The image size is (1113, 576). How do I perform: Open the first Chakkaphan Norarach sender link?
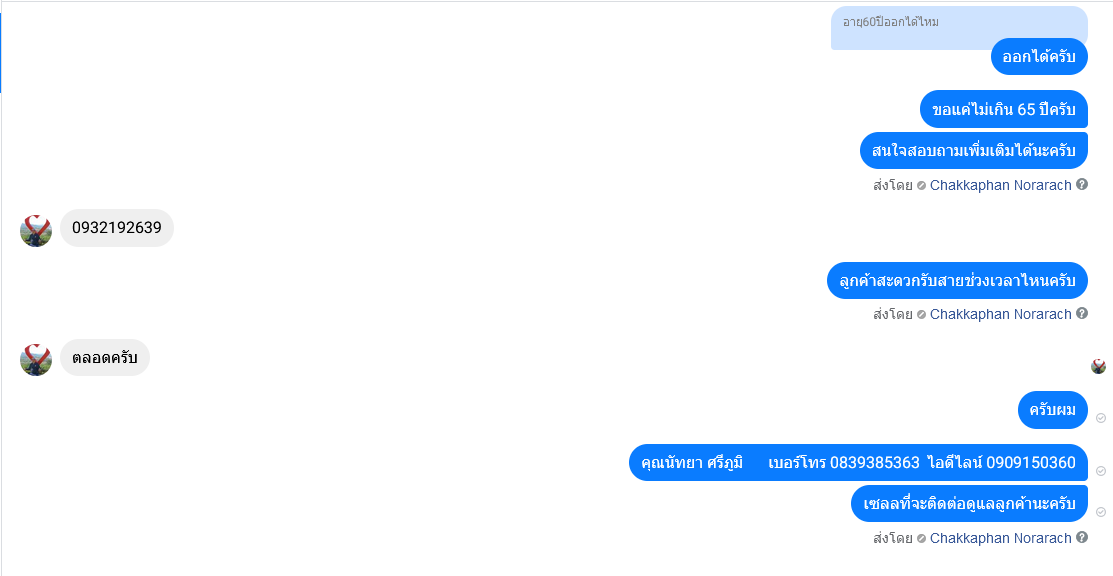click(1000, 185)
